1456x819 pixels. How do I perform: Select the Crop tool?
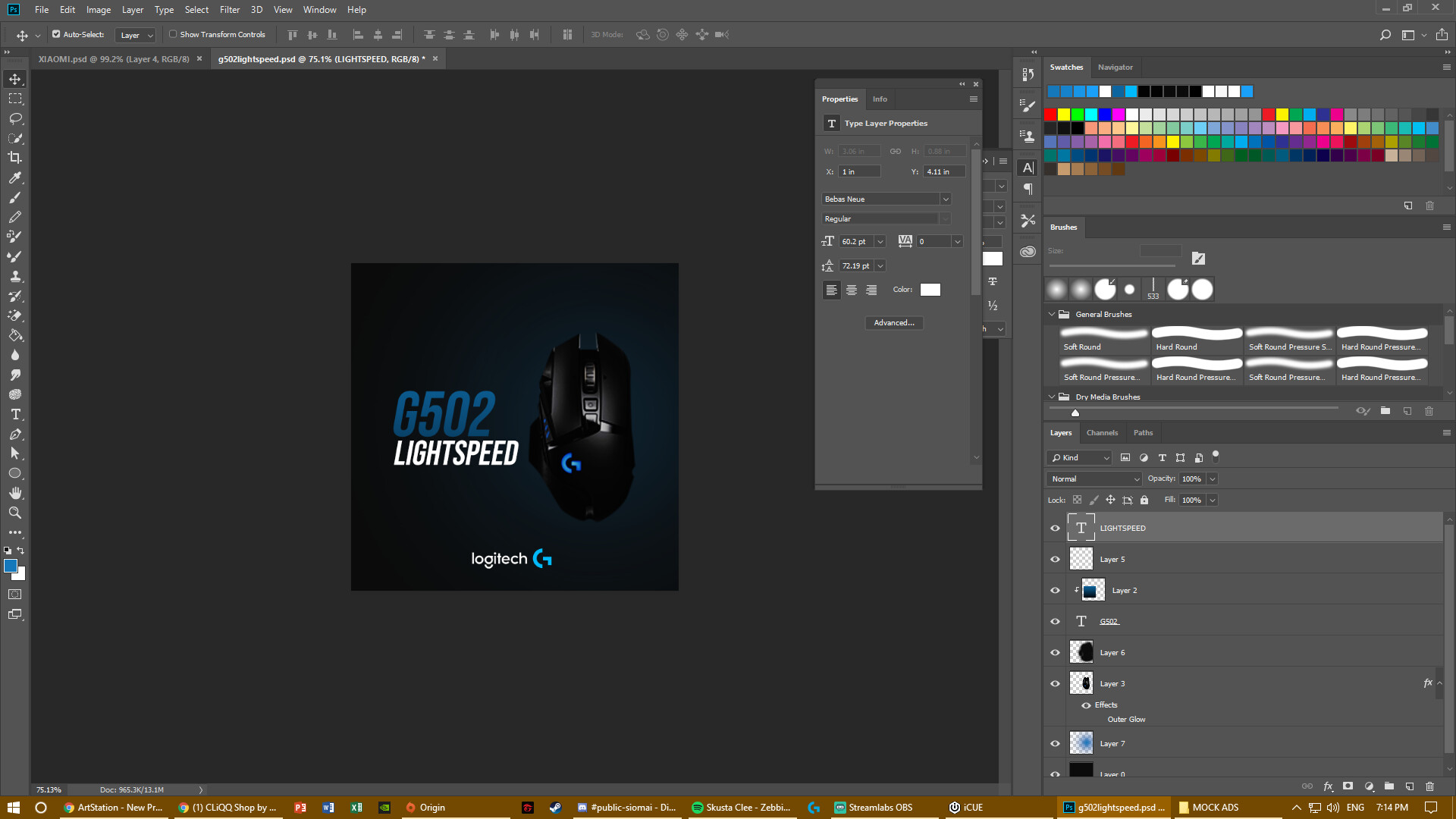(x=14, y=158)
